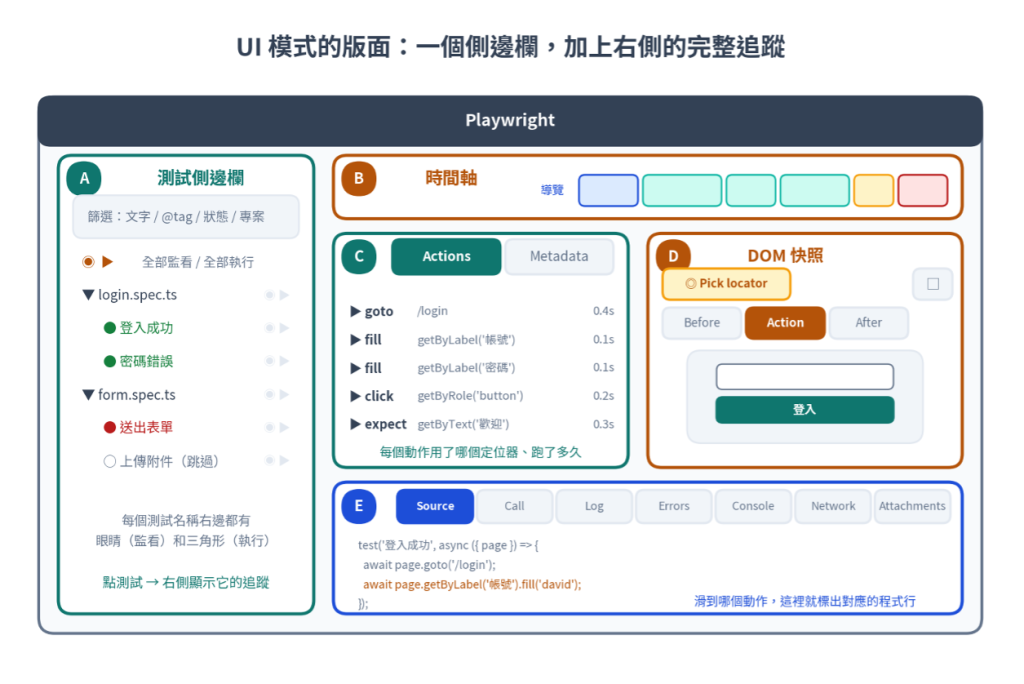1024x684 pixels.
Task: Run the 登入成功 test triangle
Action: click(284, 328)
